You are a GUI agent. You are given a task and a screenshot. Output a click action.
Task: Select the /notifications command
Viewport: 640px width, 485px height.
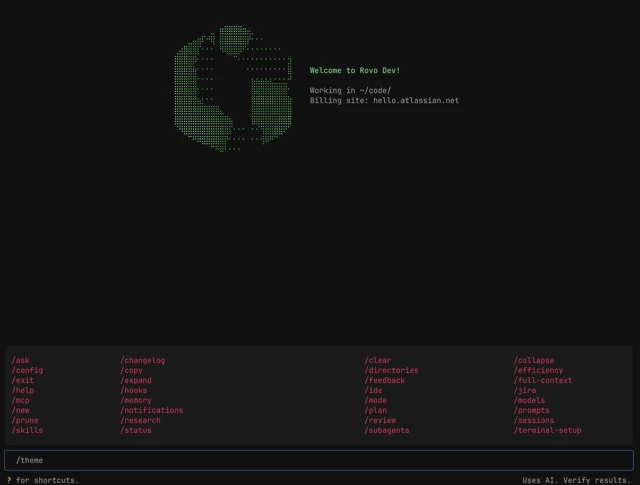click(152, 410)
